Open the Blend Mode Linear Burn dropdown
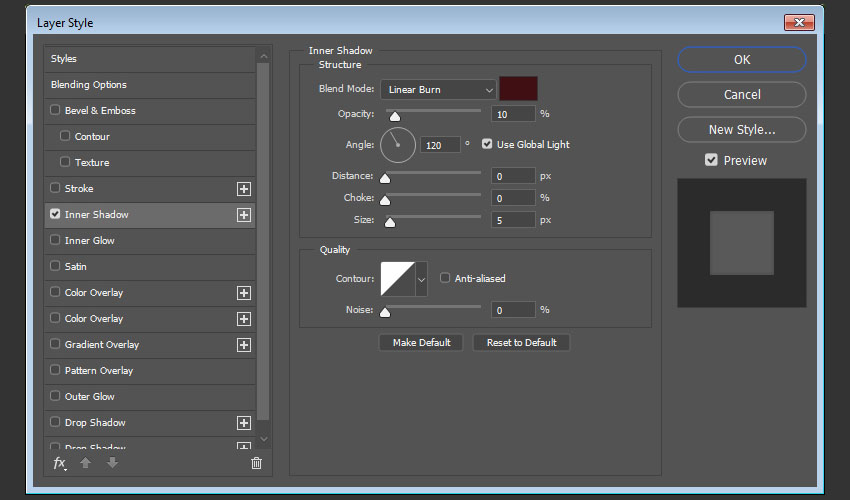 pos(438,89)
